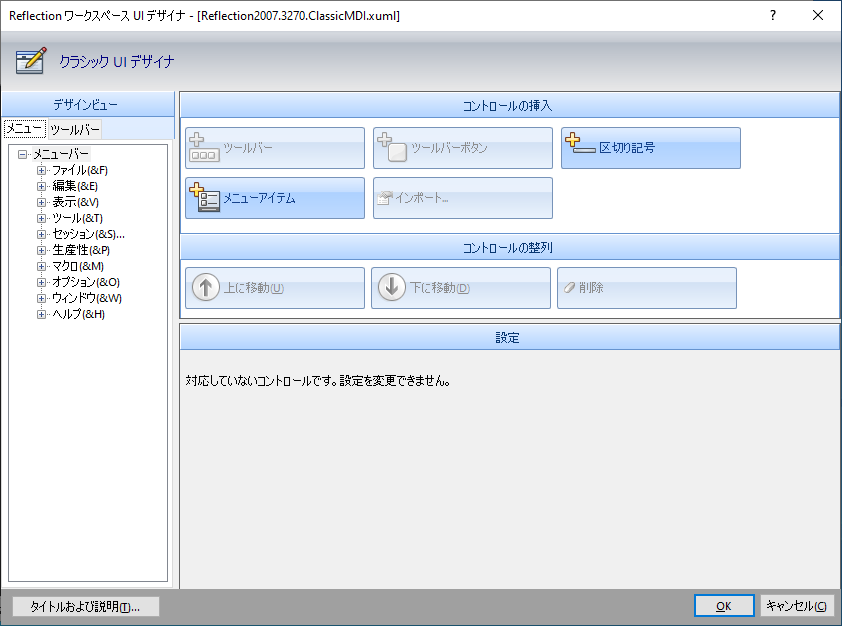Switch to the メニュー tab
Viewport: 842px width, 626px height.
point(24,129)
